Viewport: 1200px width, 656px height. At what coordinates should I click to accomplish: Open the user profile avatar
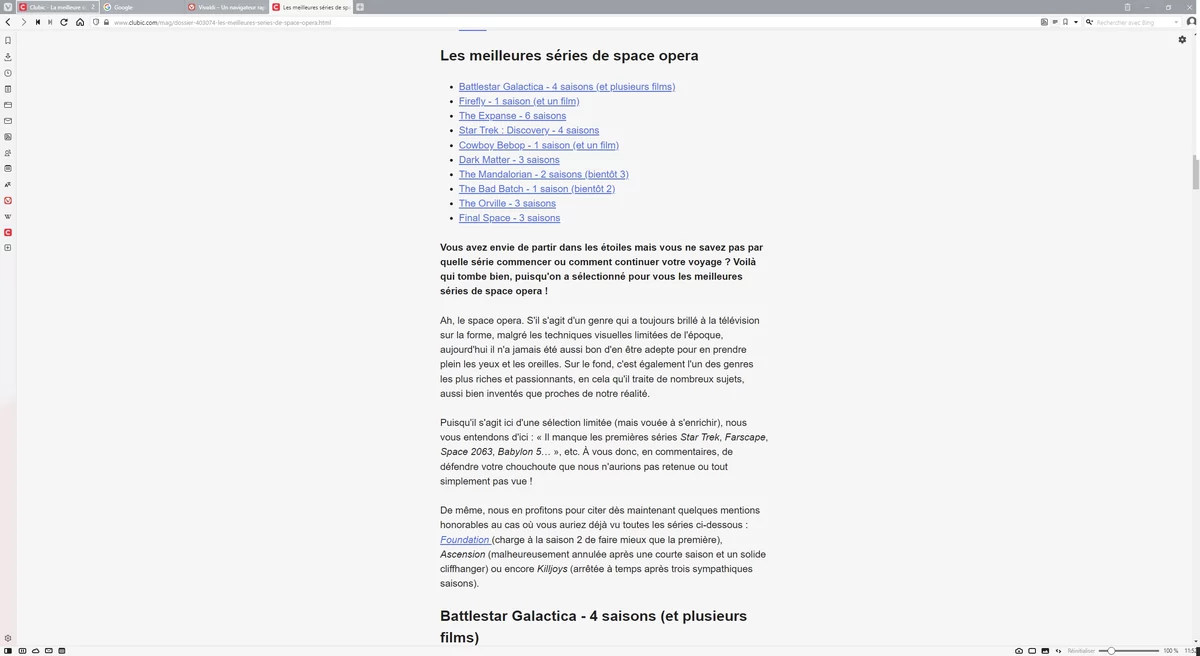click(1191, 22)
